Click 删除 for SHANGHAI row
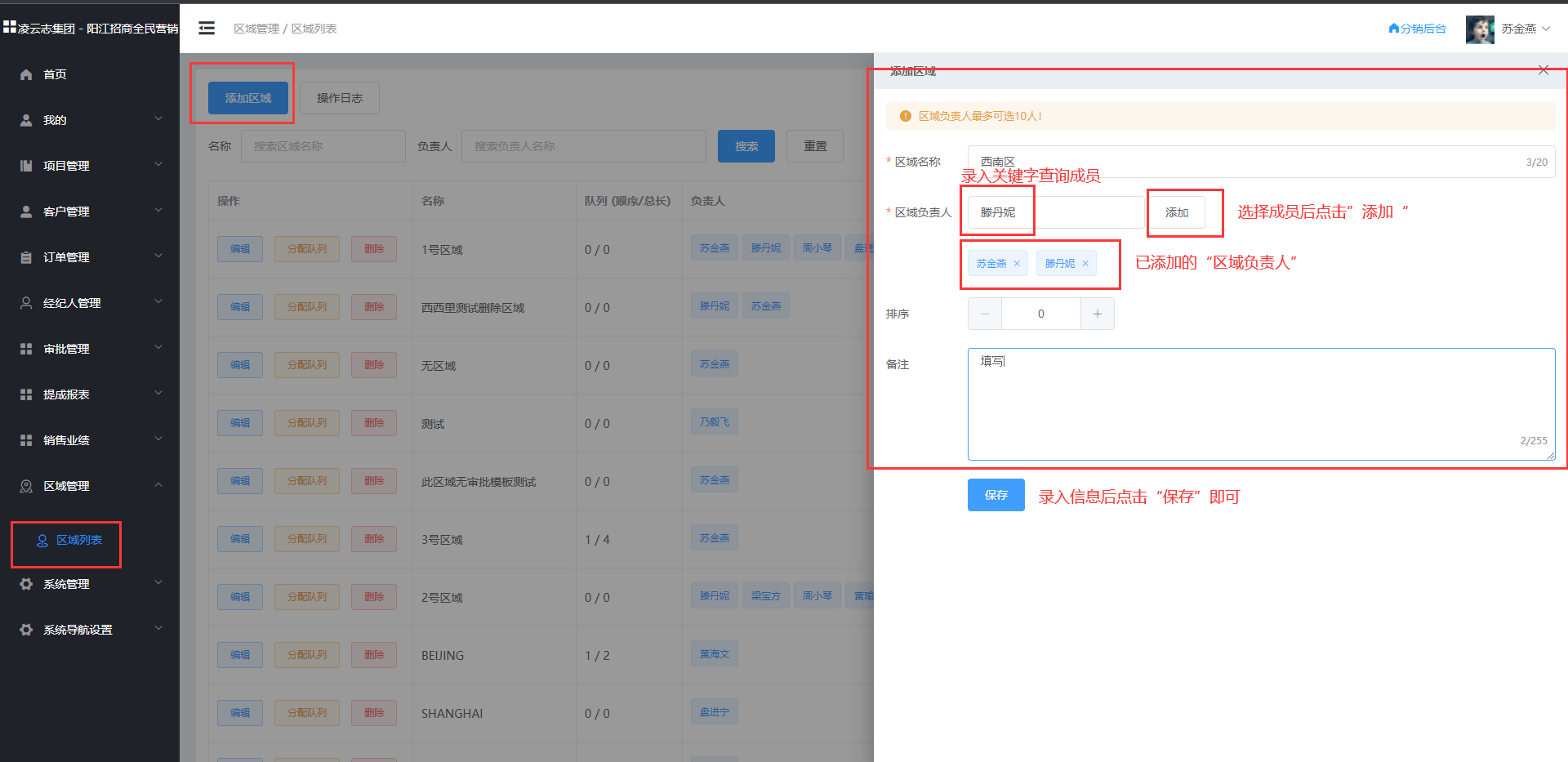Screen dimensions: 1568x762 point(374,713)
